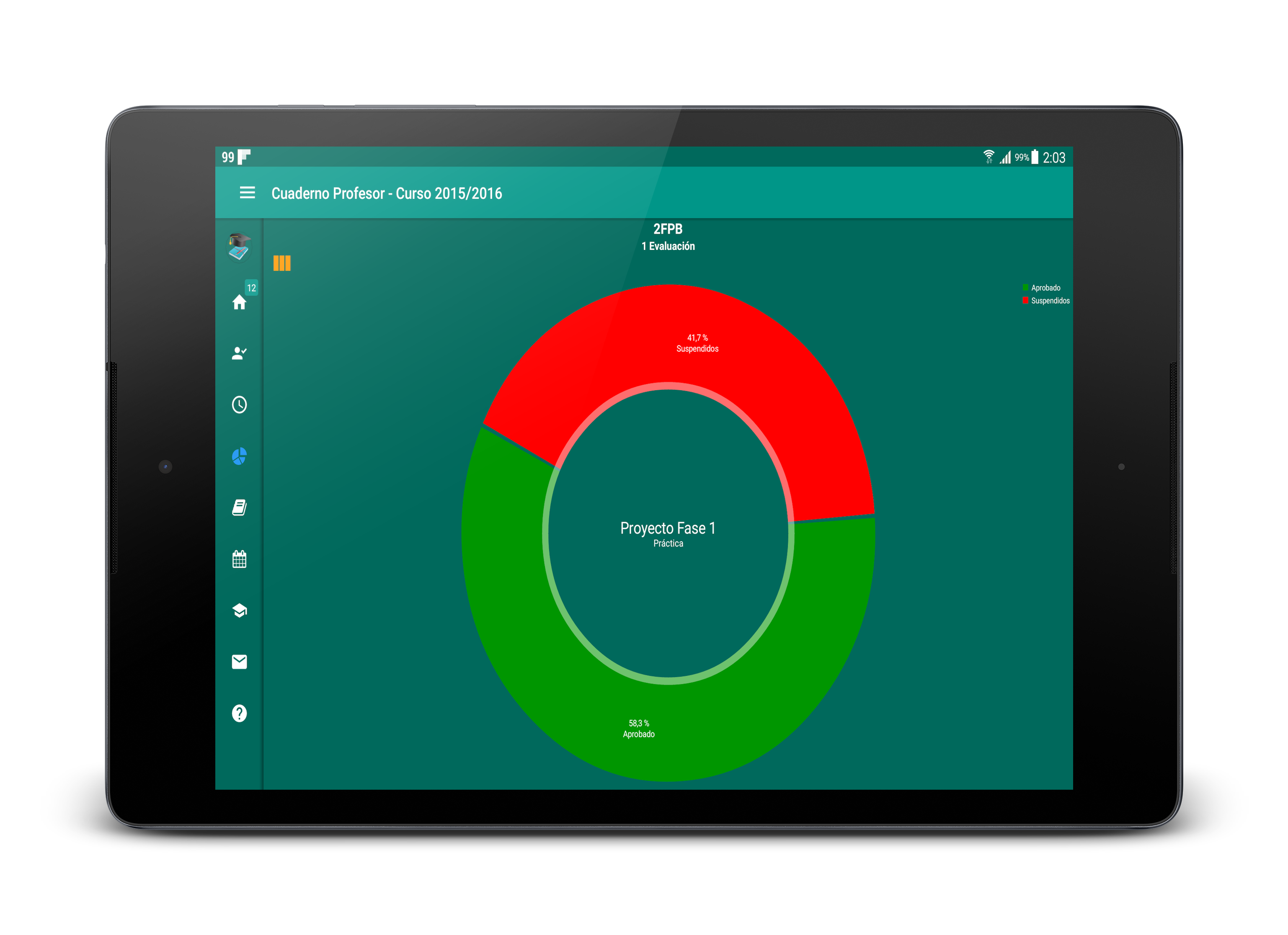Open the hamburger navigation menu
This screenshot has height=935, width=1288.
coord(247,193)
